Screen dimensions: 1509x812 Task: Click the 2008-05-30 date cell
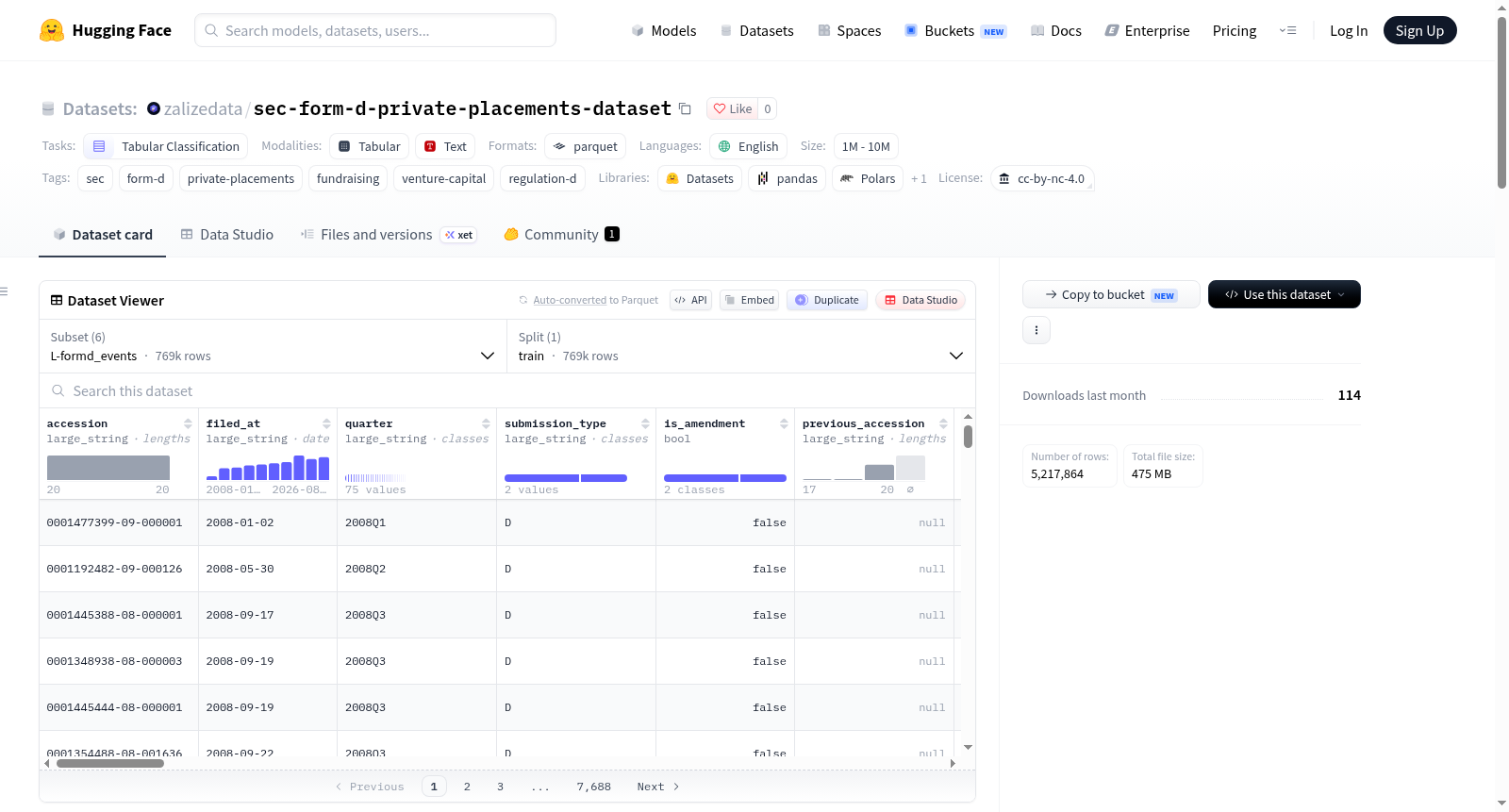268,569
